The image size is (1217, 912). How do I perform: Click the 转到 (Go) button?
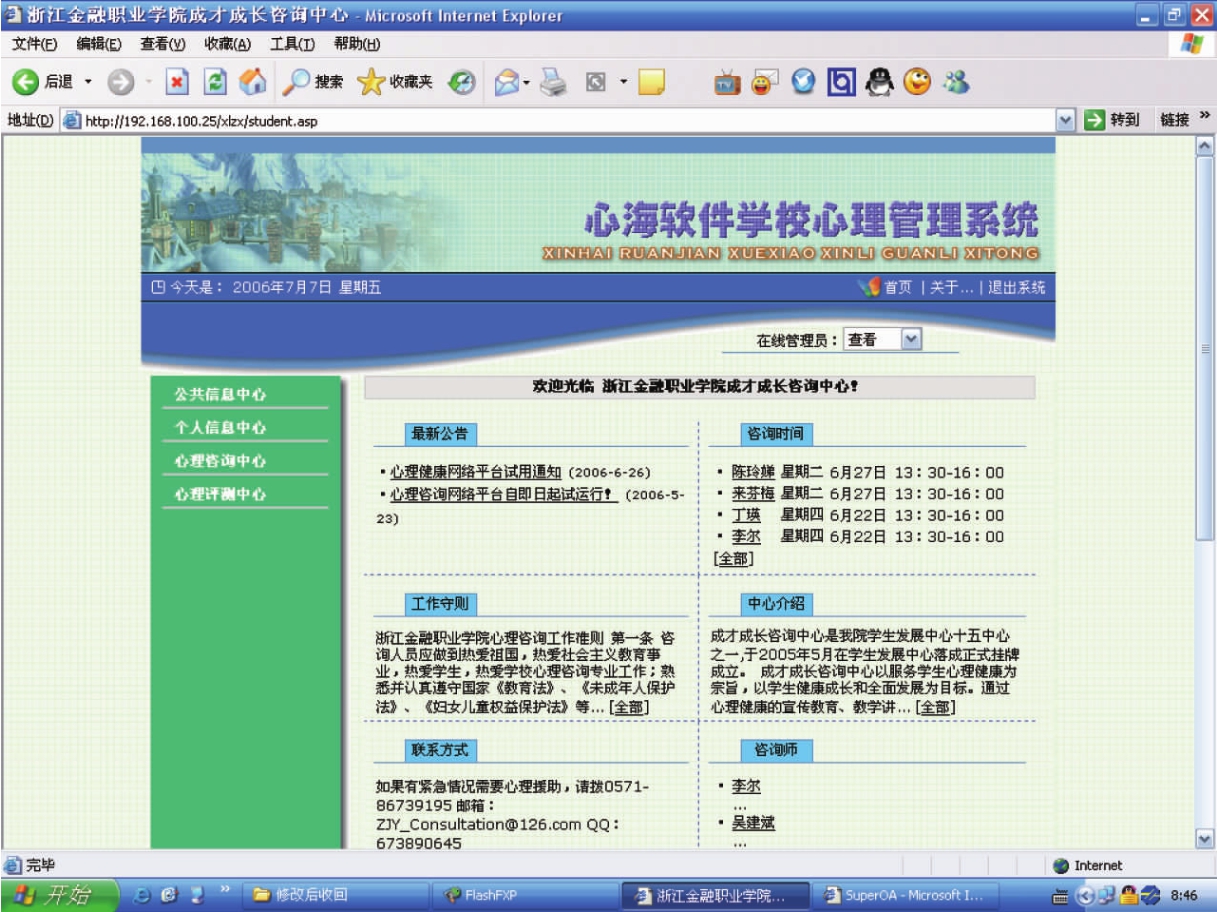pos(1112,121)
